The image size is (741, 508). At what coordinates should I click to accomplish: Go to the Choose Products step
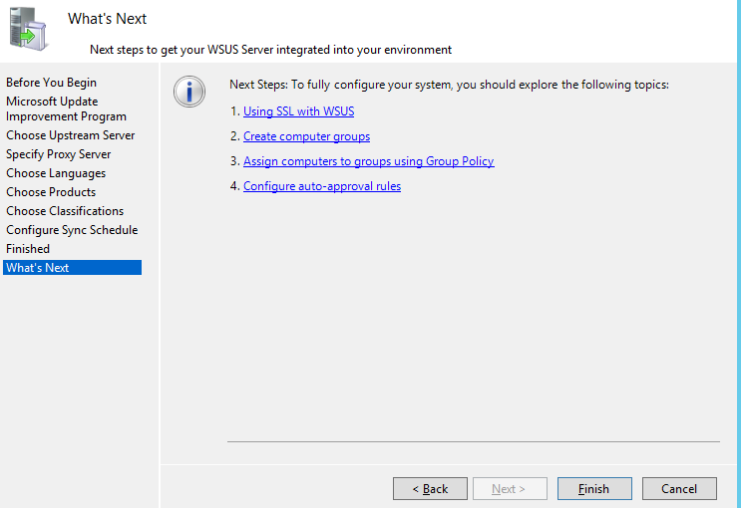pos(51,192)
